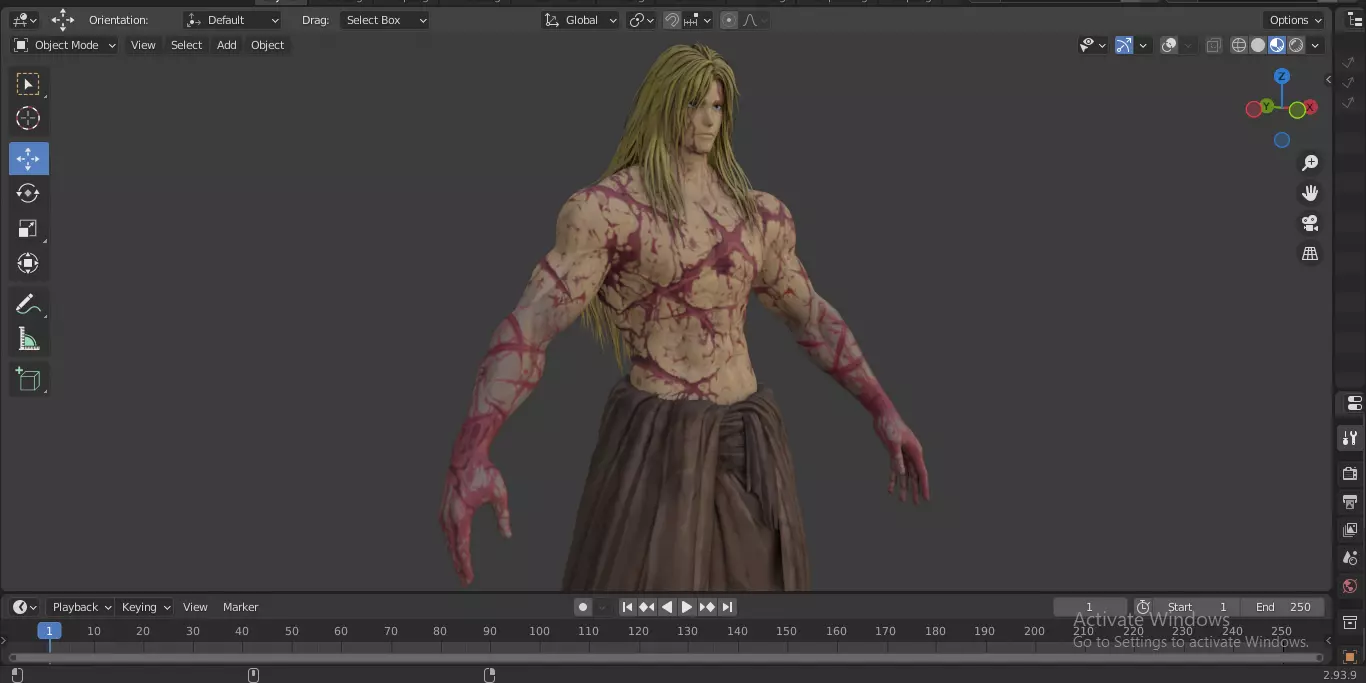Open World properties tab
This screenshot has height=683, width=1366.
(x=1350, y=586)
